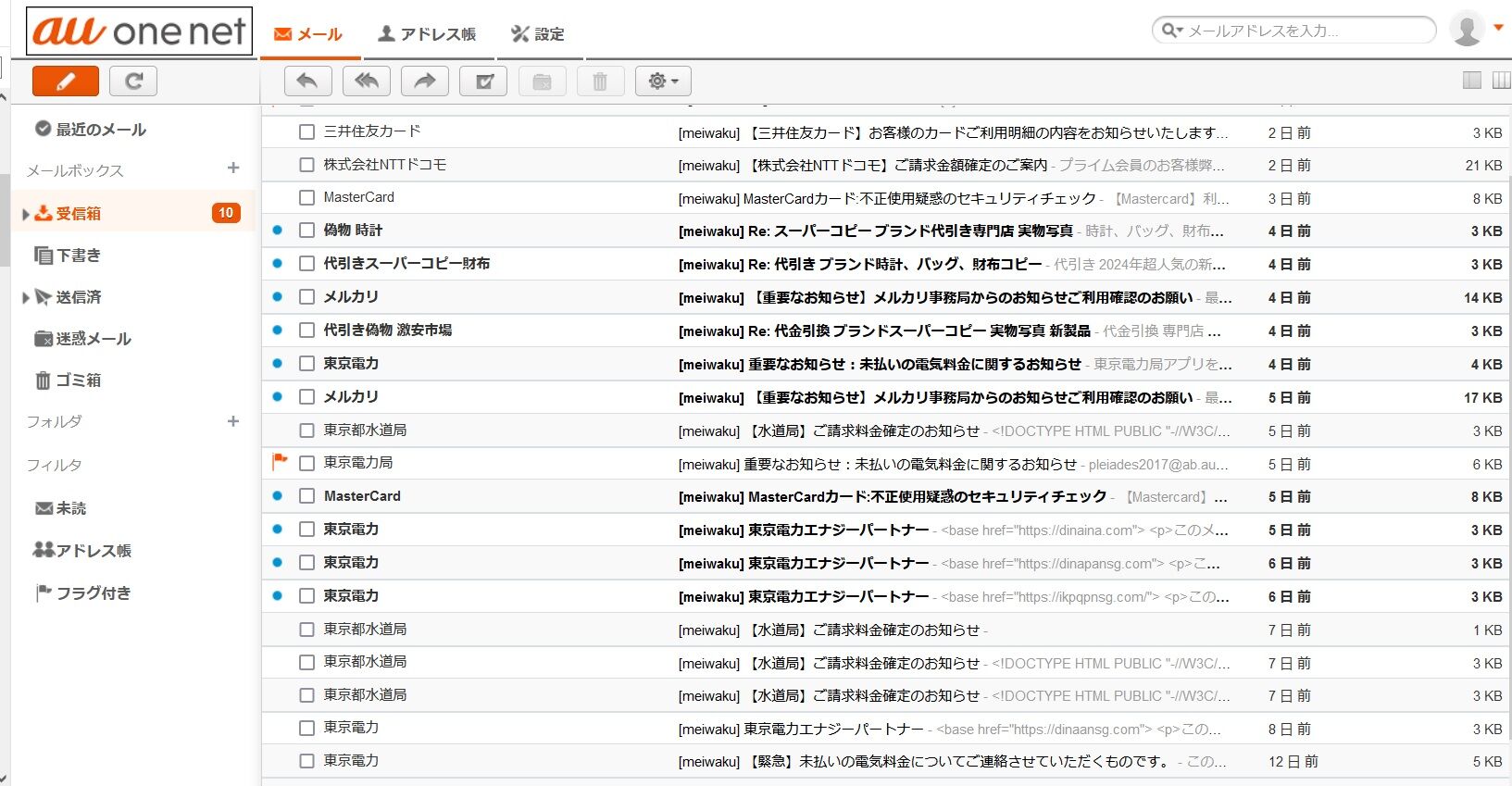1512x786 pixels.
Task: Tick the checkbox for the 1 KB 東京都水道局 mail
Action: [x=307, y=630]
